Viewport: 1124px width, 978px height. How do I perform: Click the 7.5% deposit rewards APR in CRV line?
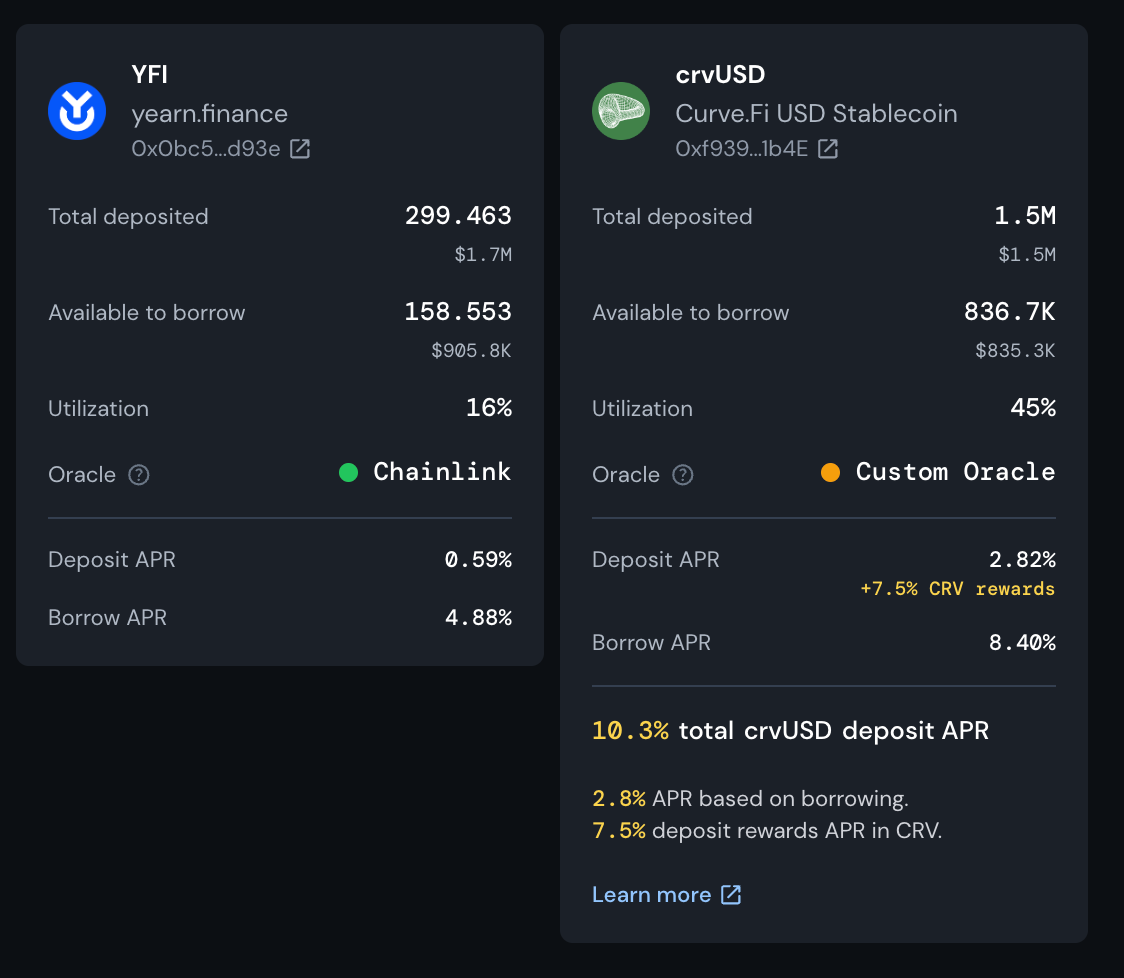pos(767,831)
